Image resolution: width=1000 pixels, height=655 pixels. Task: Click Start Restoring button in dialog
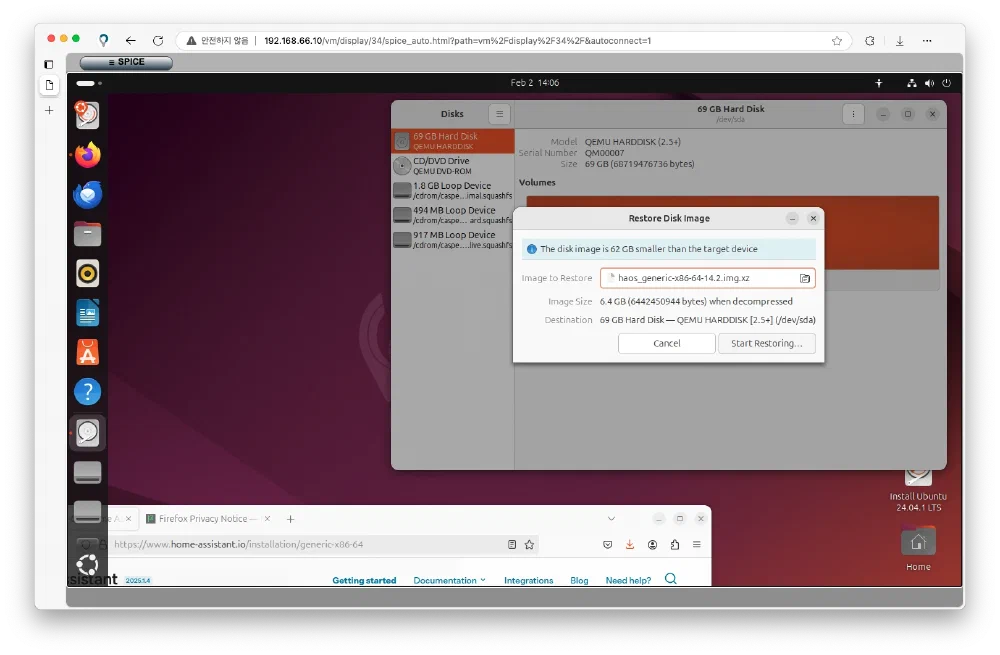pos(766,343)
